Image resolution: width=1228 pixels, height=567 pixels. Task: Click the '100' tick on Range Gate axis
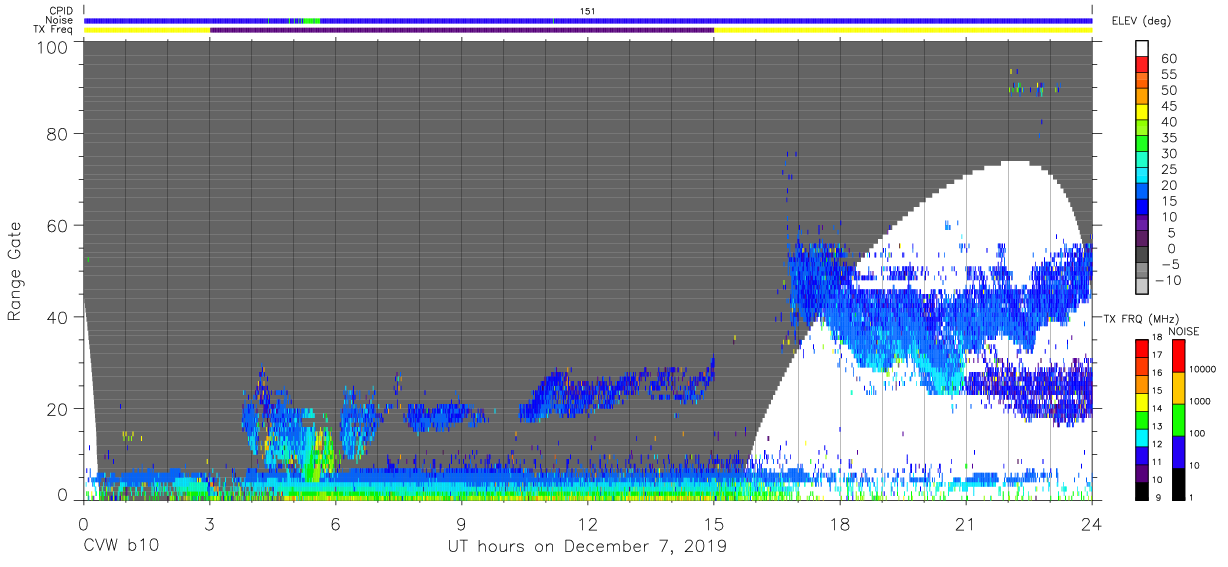[x=55, y=46]
